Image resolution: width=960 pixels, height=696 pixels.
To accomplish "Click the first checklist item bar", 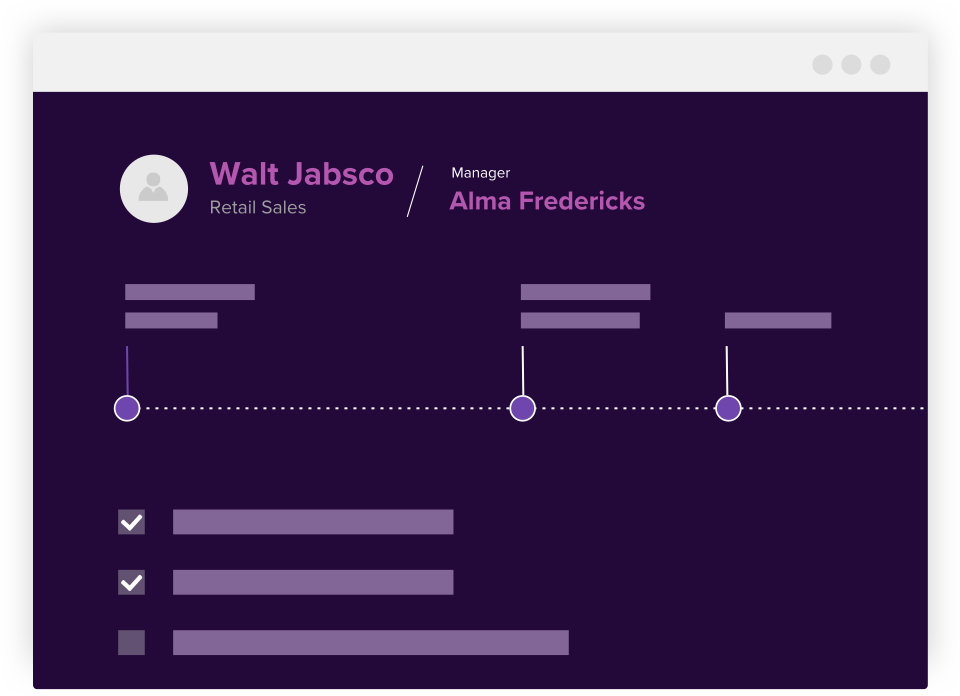I will coord(313,522).
